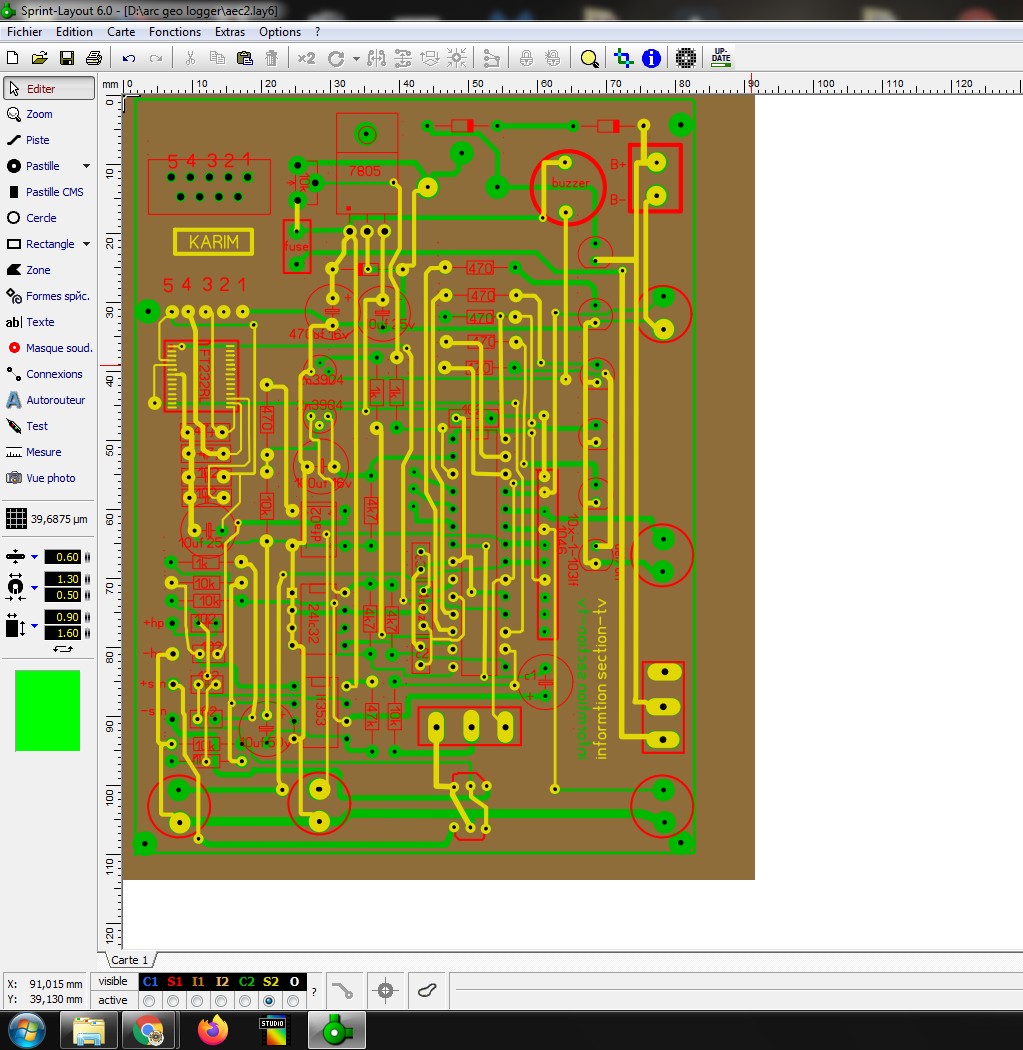Open track width presets dropdown arrow
Screen dimensions: 1023x1050
pos(34,556)
